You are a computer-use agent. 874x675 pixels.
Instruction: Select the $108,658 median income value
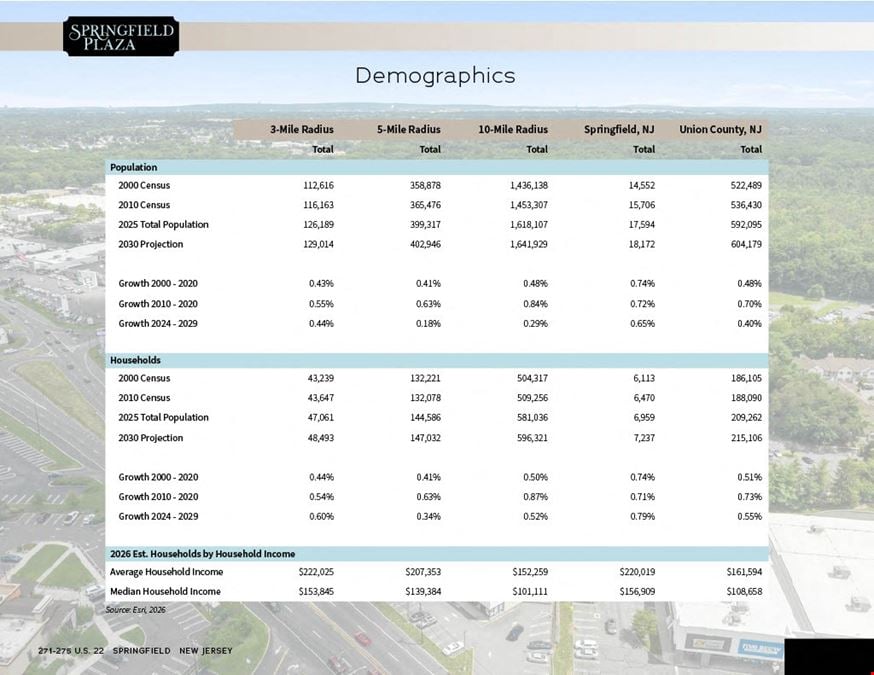744,591
